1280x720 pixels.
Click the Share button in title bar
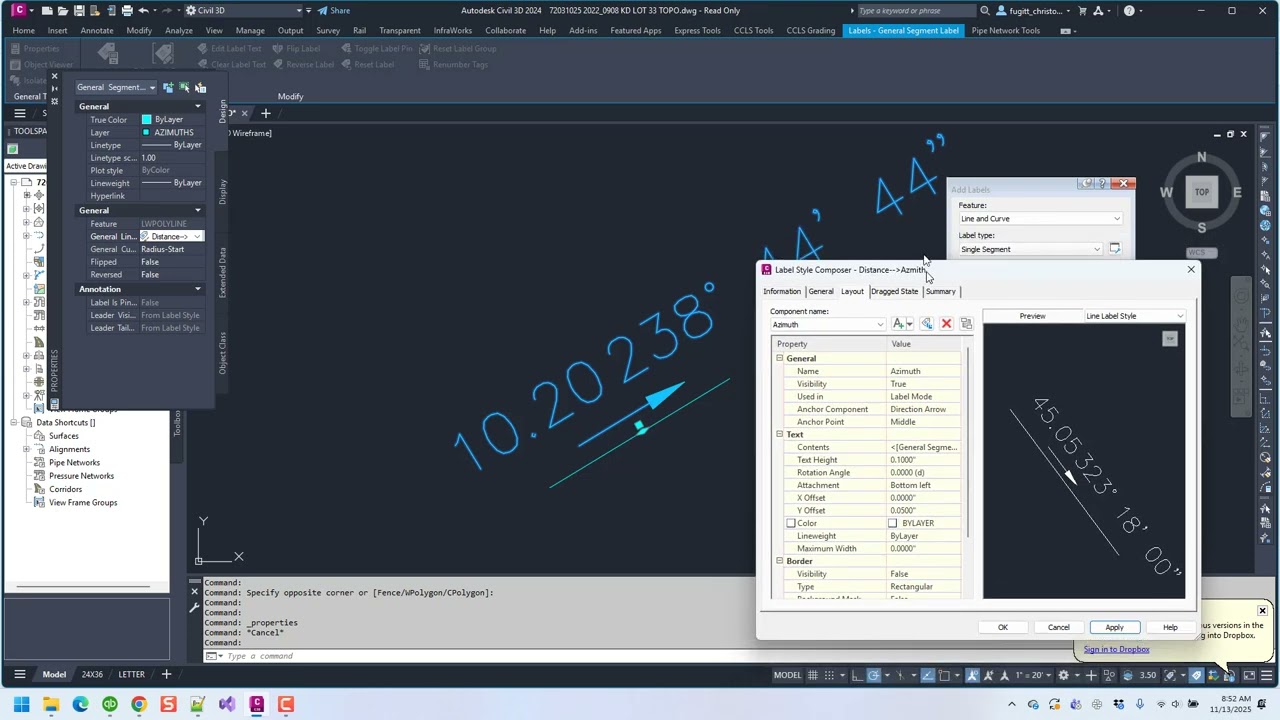pos(334,10)
